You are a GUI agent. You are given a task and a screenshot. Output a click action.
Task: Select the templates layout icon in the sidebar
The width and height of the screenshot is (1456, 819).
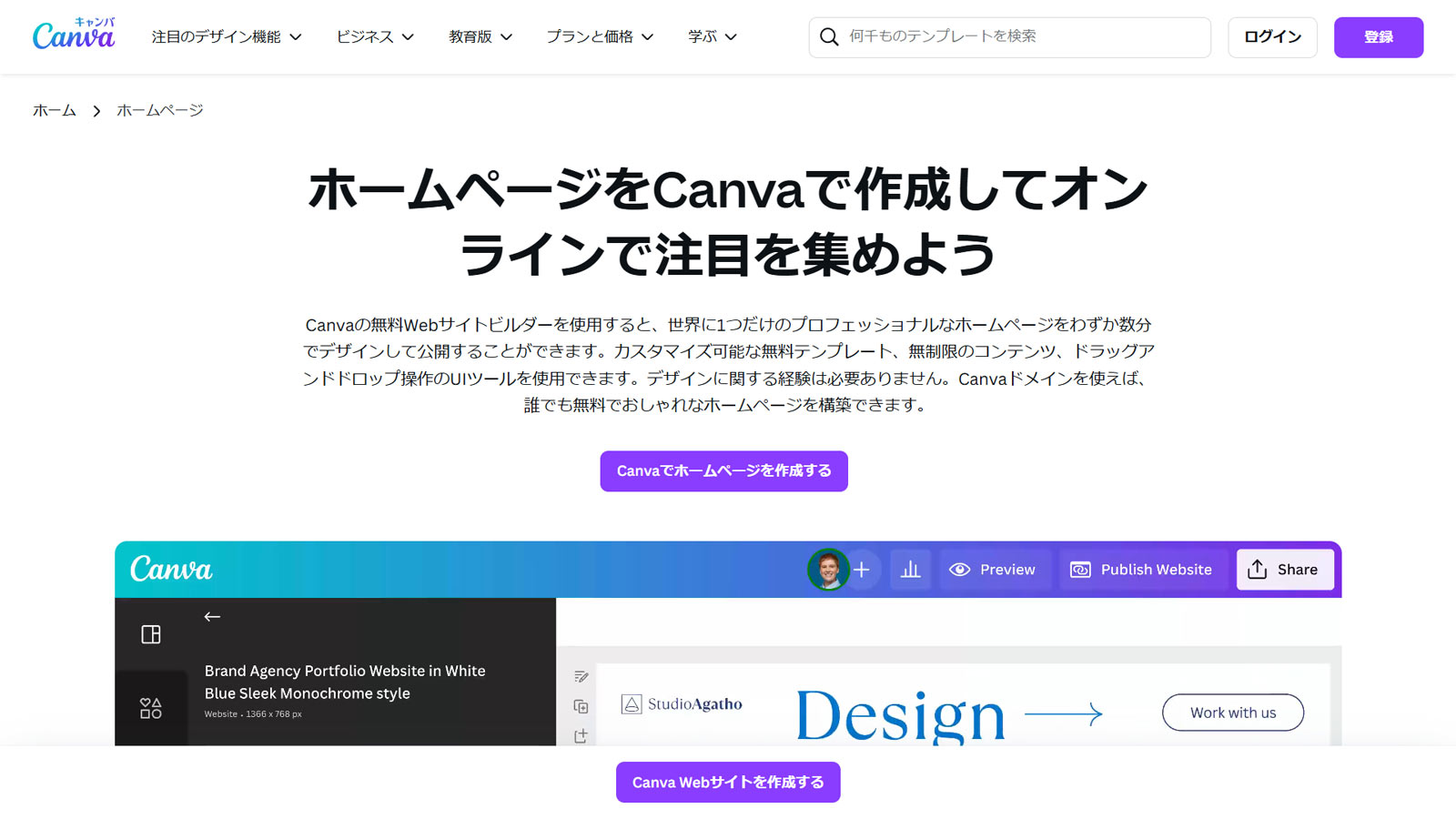(151, 634)
